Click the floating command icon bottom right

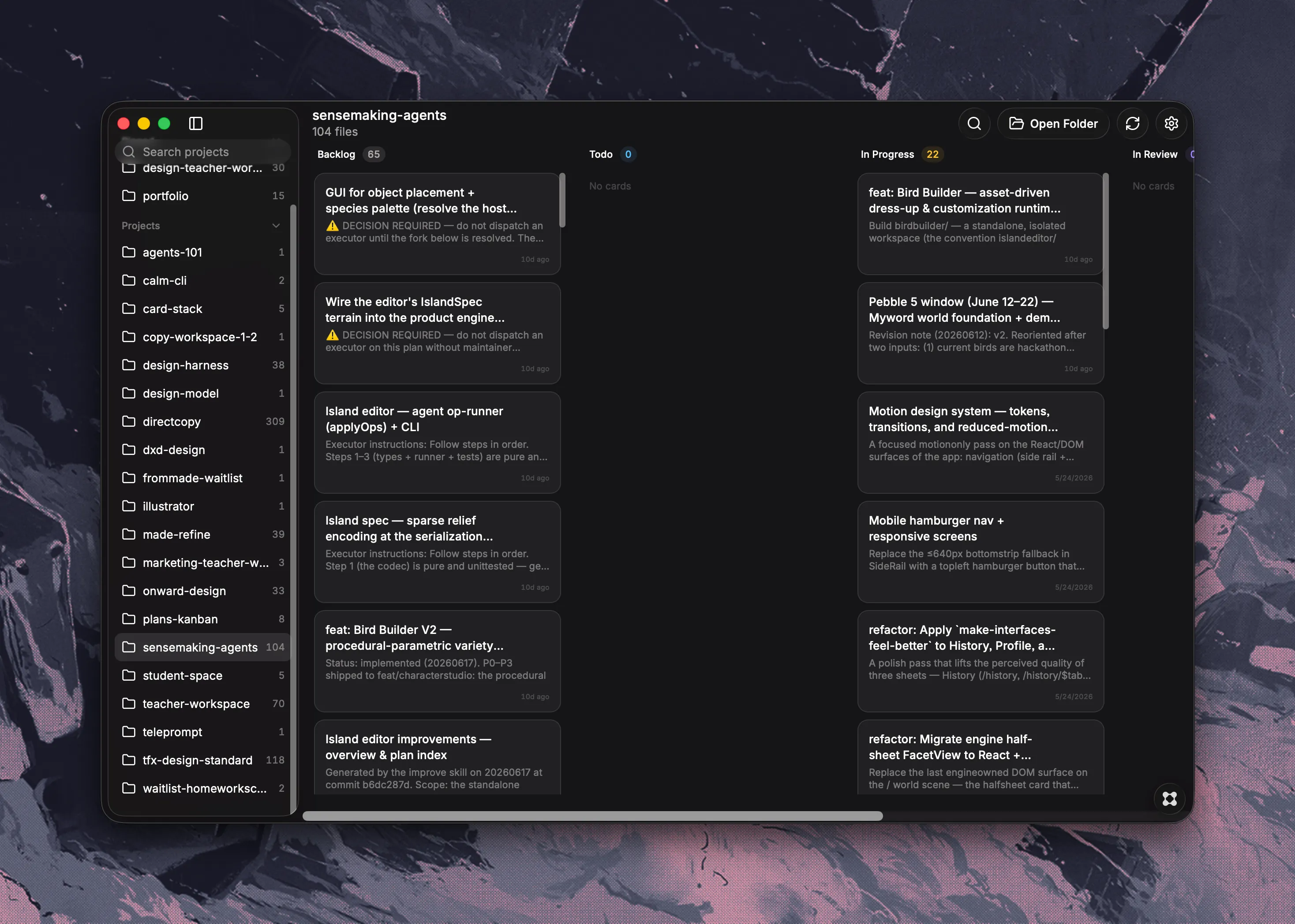(x=1169, y=799)
